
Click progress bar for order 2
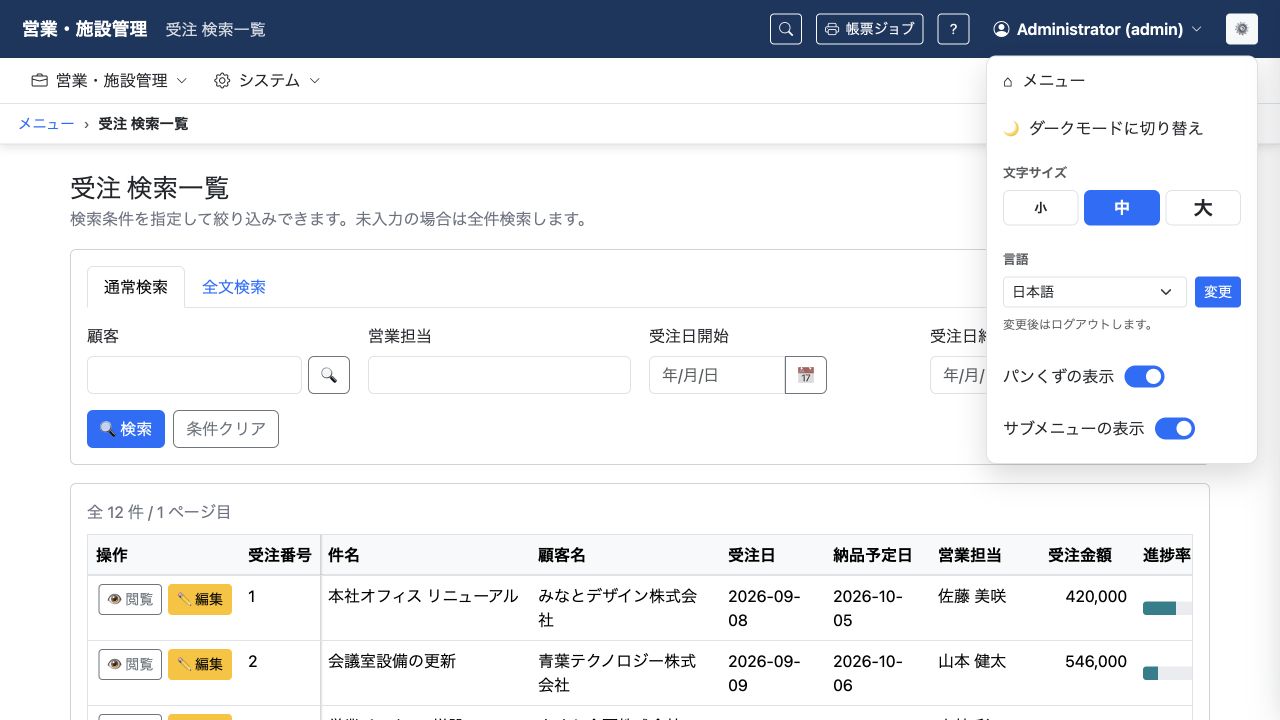point(1167,673)
